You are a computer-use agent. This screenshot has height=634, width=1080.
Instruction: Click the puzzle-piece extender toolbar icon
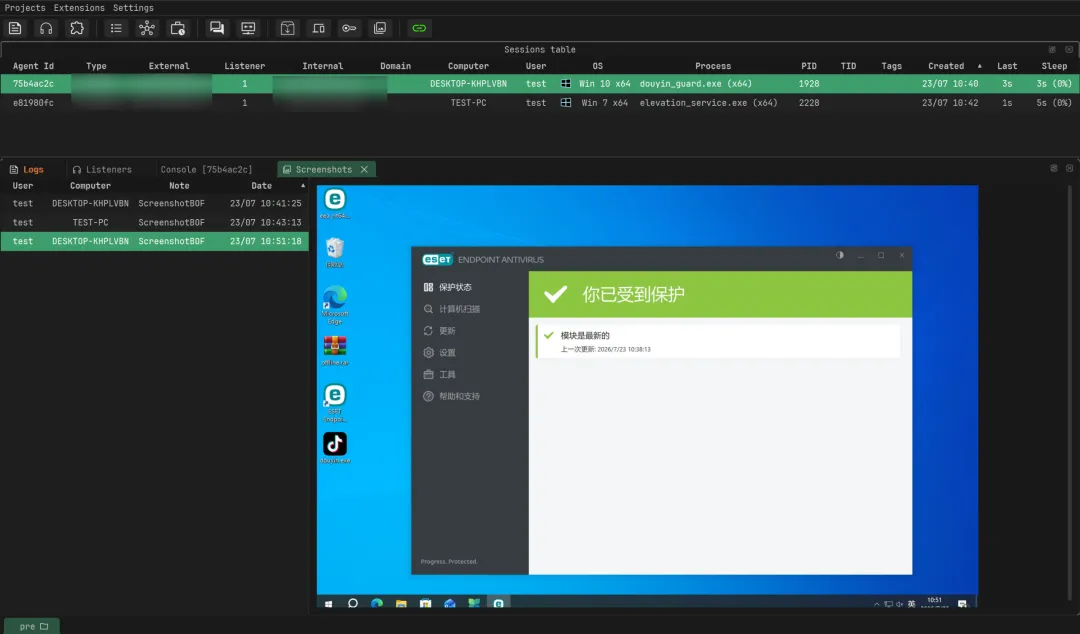click(77, 28)
